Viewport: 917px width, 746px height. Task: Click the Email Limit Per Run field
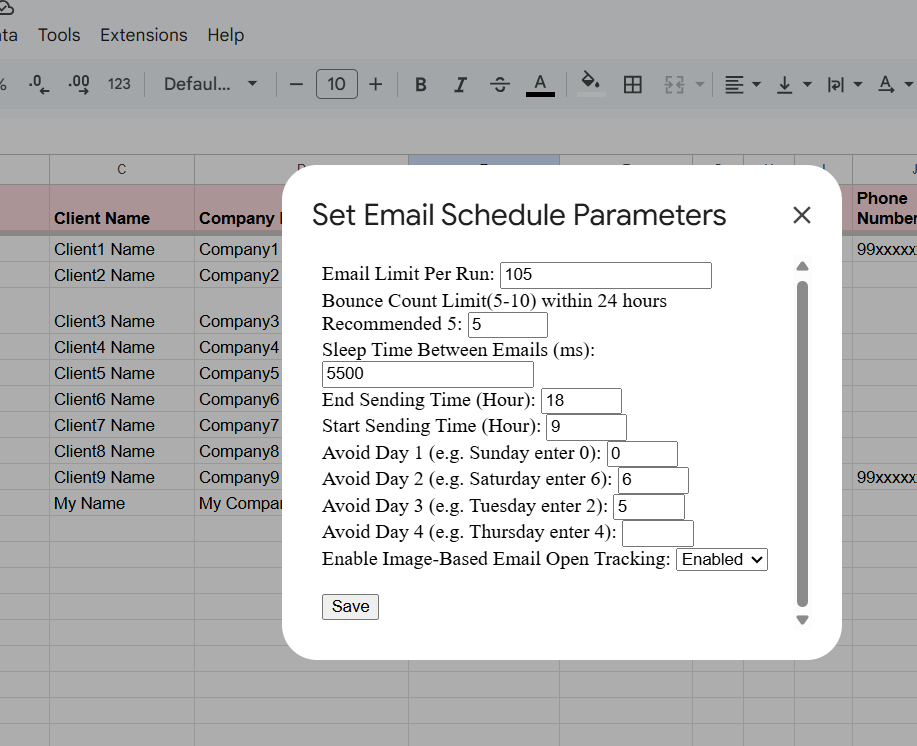[x=606, y=275]
